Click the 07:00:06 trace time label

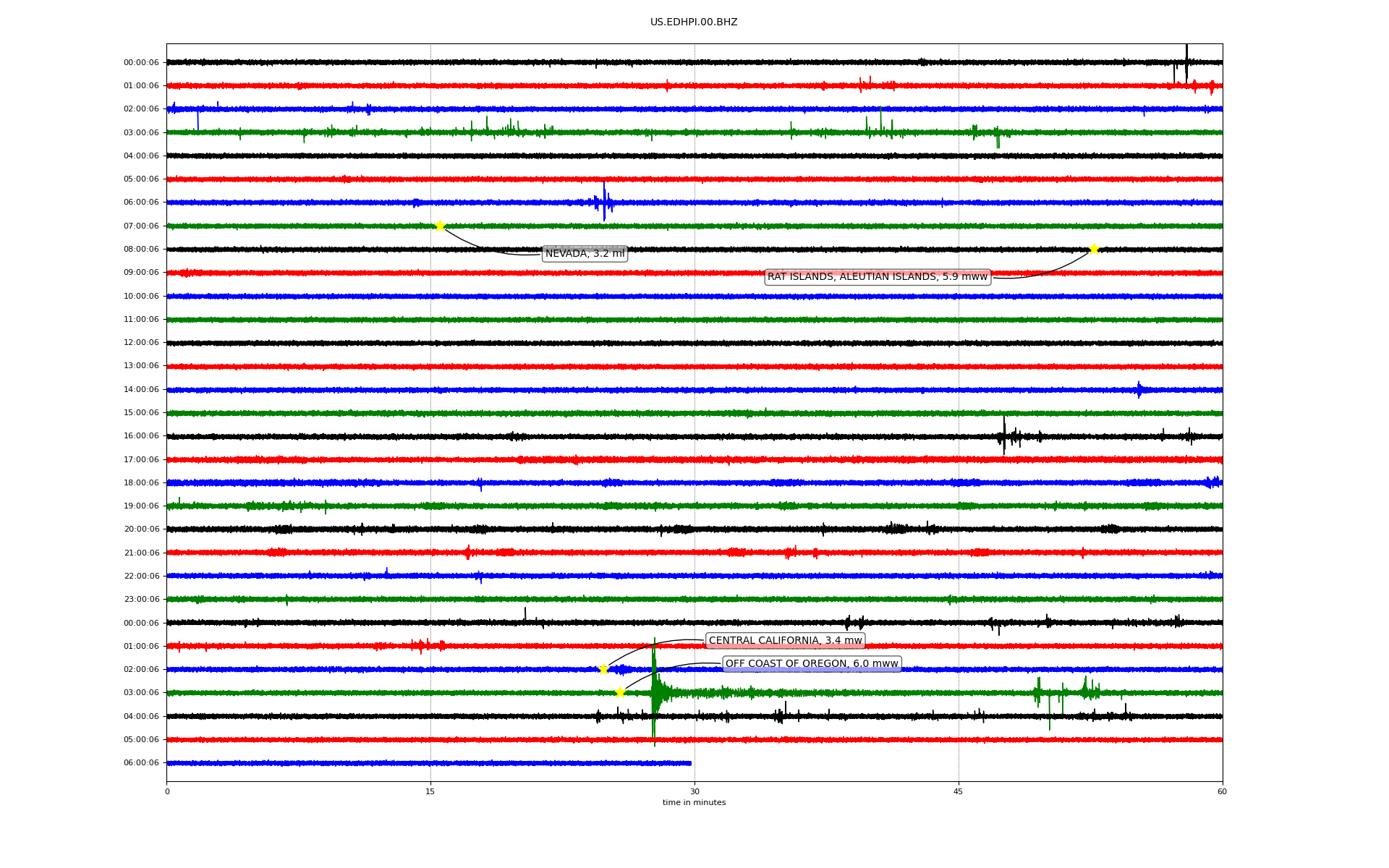(141, 226)
